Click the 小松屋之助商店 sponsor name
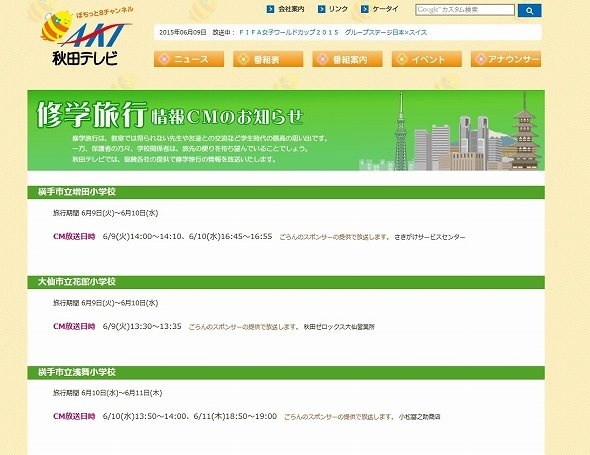The height and width of the screenshot is (455, 590). pyautogui.click(x=420, y=417)
